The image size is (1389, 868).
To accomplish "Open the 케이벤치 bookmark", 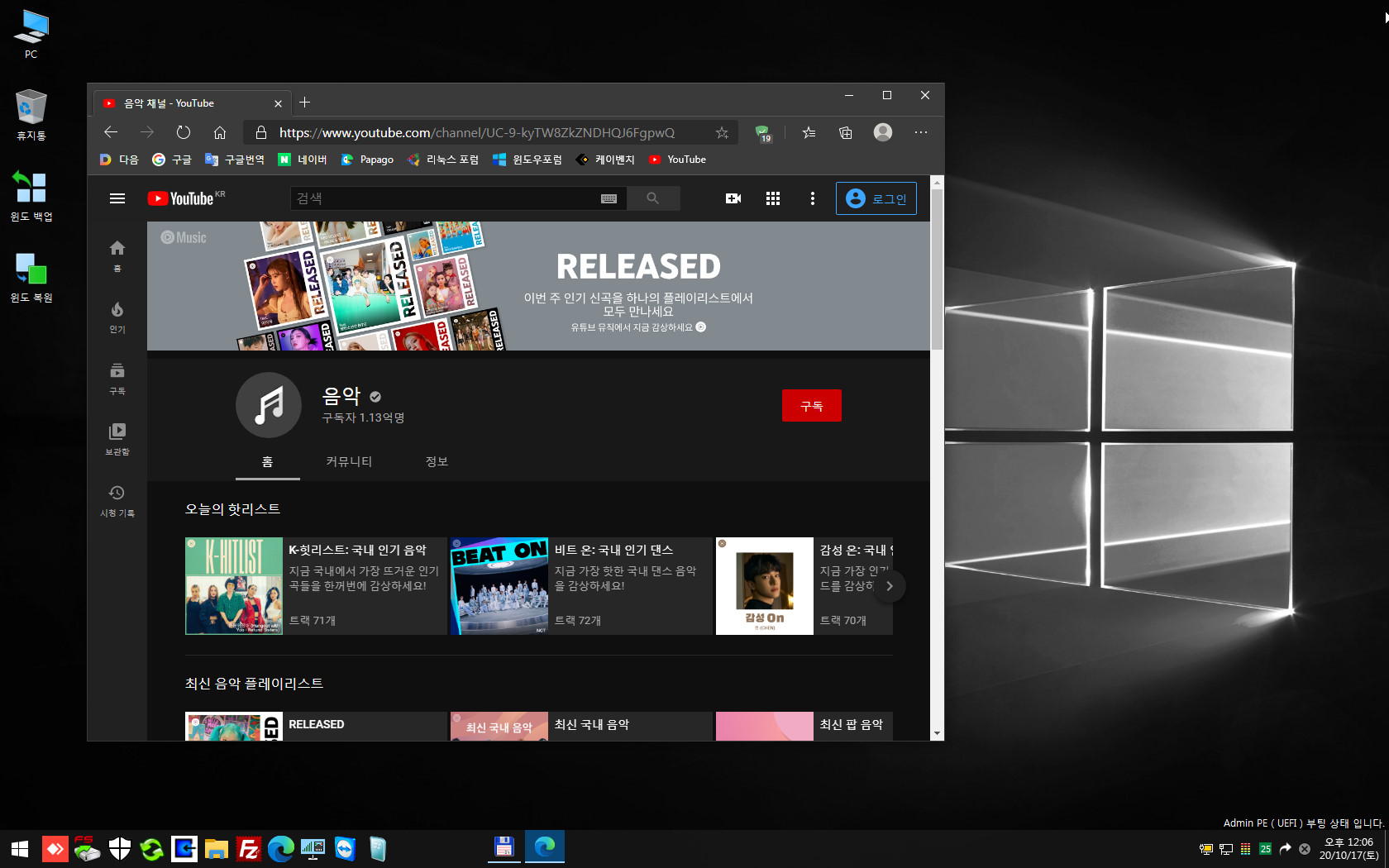I will pyautogui.click(x=605, y=160).
